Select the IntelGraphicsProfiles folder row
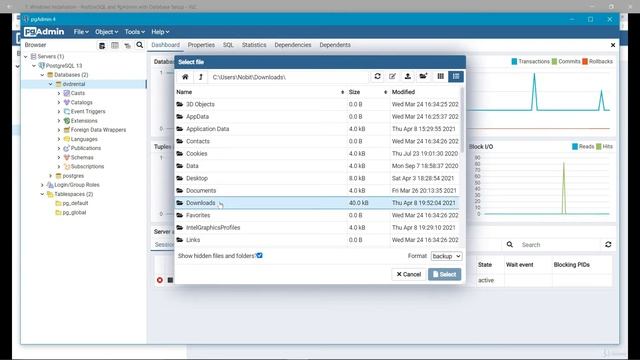 tap(317, 227)
